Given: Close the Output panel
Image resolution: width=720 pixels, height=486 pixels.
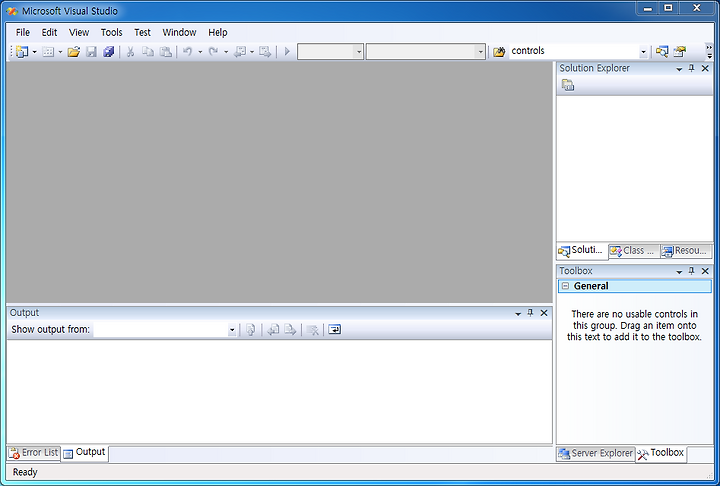Looking at the screenshot, I should [x=544, y=313].
